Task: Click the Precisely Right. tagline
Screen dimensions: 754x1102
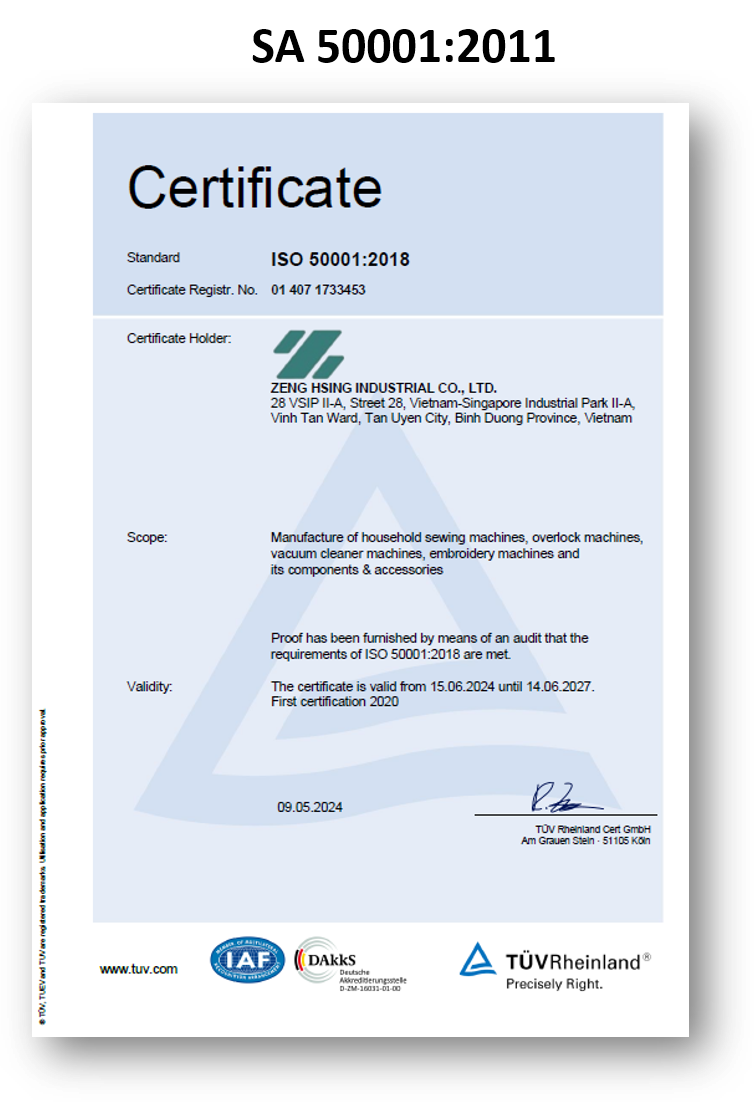Action: 554,984
